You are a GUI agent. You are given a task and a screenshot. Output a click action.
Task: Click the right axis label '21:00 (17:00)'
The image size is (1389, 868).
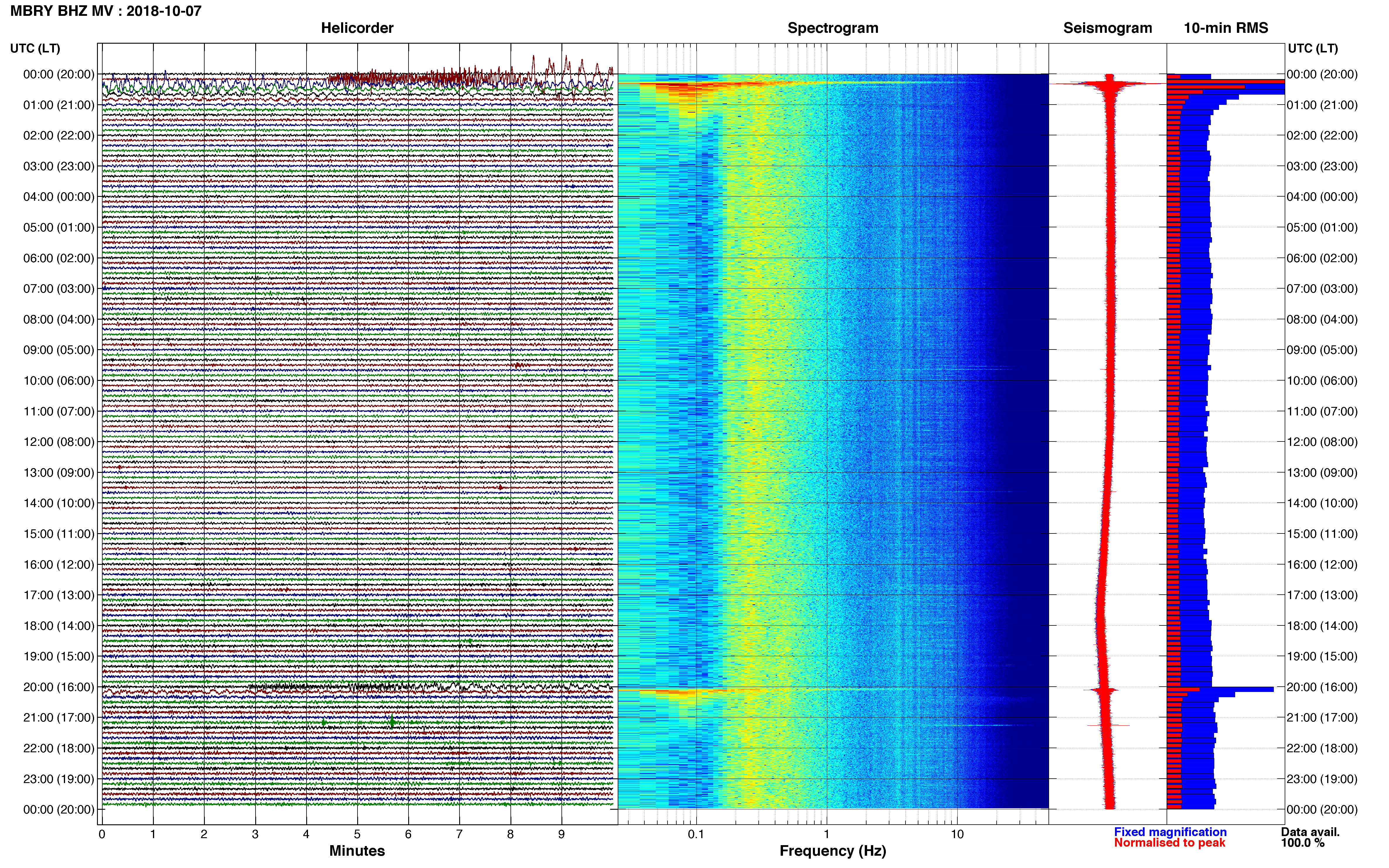pos(1322,718)
